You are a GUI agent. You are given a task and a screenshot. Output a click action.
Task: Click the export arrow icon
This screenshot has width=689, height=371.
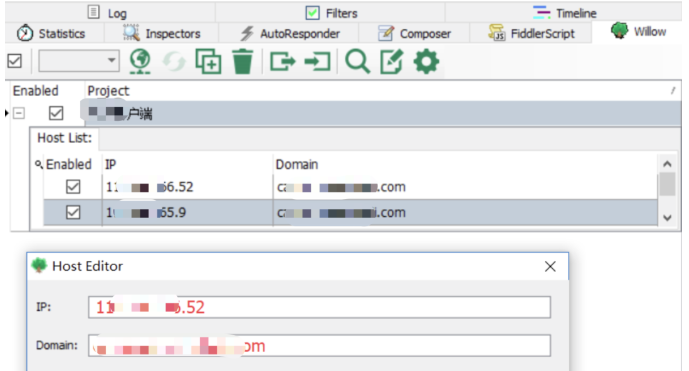[x=283, y=61]
